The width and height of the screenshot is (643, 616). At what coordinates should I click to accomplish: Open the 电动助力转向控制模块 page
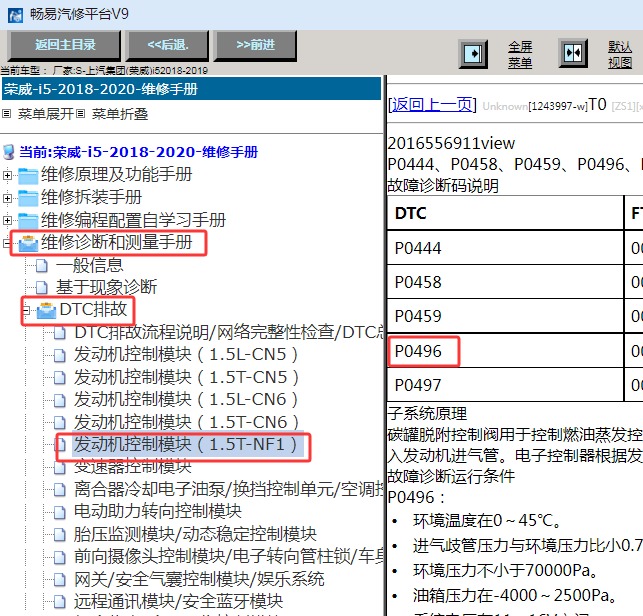click(x=158, y=511)
